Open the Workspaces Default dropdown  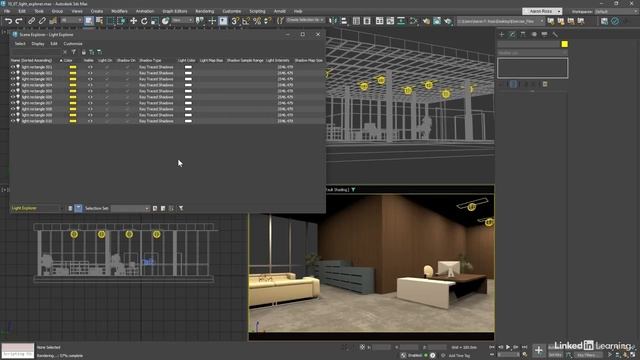click(616, 11)
